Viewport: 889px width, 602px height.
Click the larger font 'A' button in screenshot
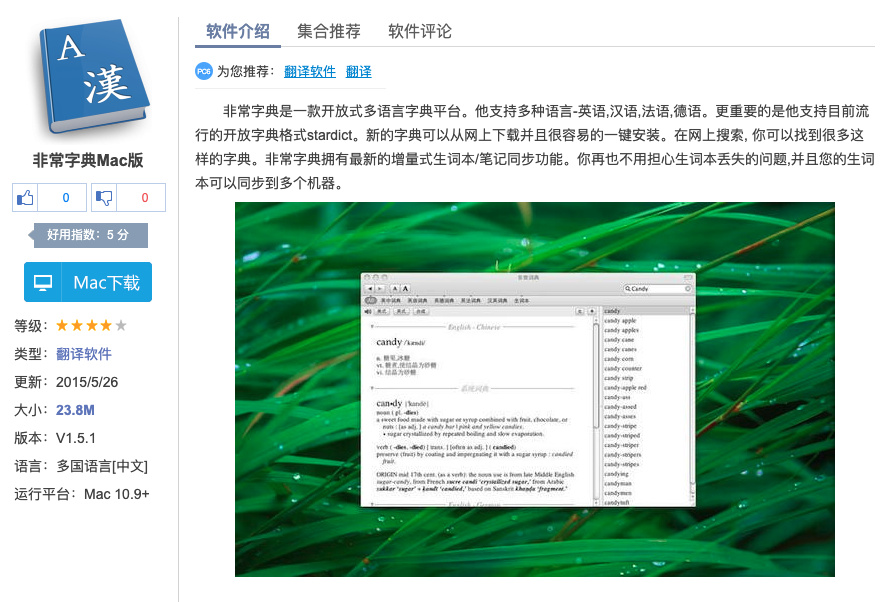click(x=406, y=288)
